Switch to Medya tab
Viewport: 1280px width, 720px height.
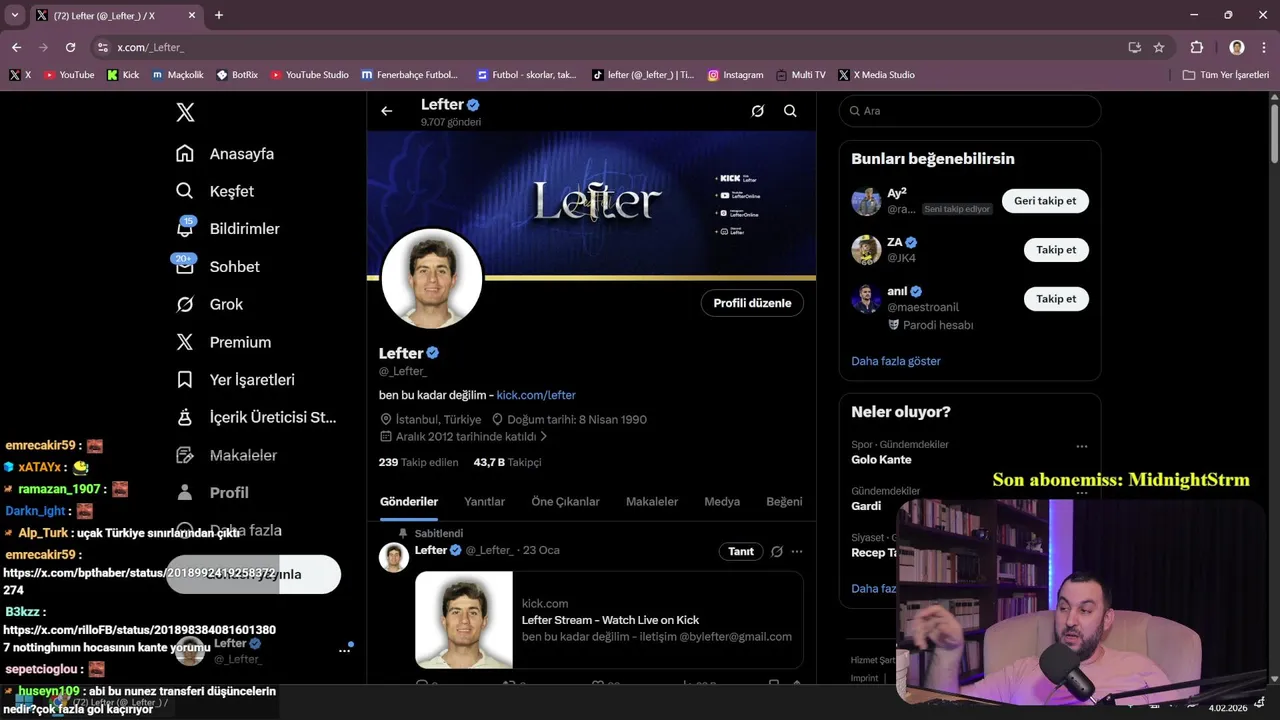[x=722, y=502]
